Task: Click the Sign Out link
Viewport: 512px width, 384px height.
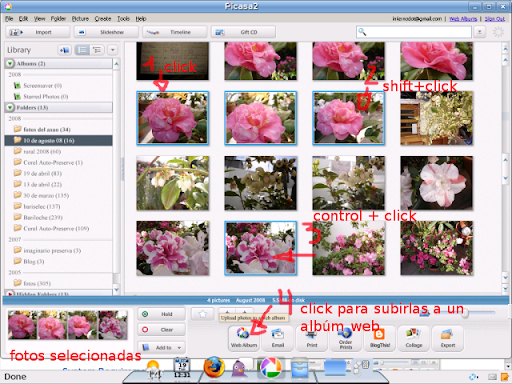Action: [495, 19]
